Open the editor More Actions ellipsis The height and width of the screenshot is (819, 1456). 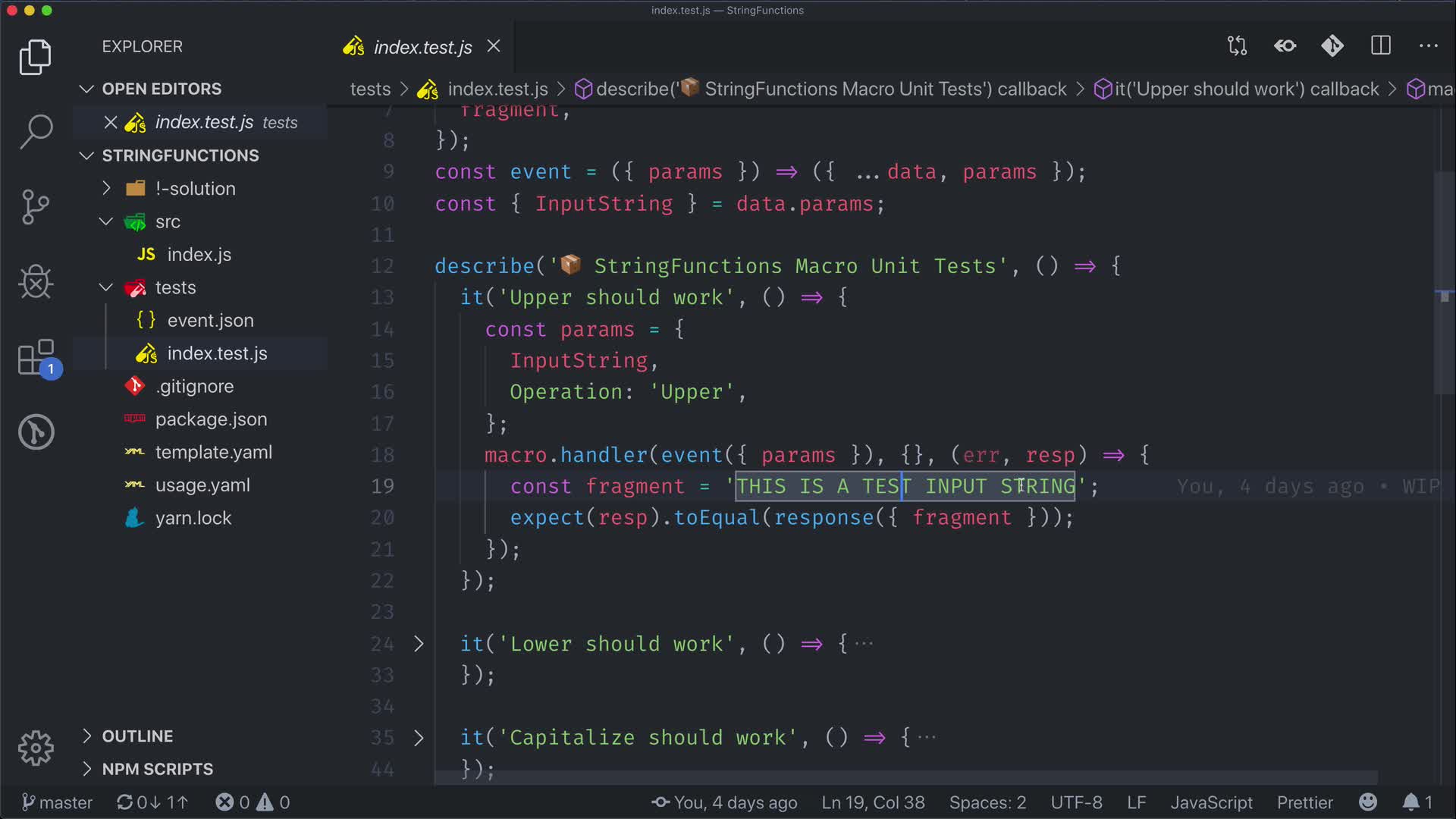[1429, 46]
